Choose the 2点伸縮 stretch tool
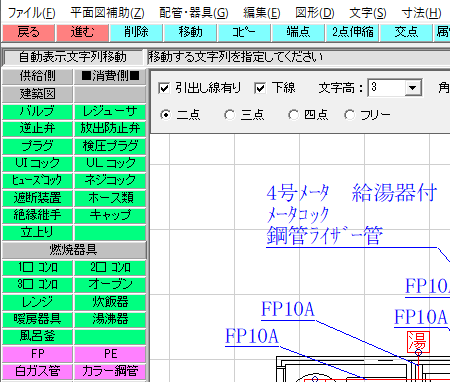The width and height of the screenshot is (450, 382). click(x=353, y=32)
